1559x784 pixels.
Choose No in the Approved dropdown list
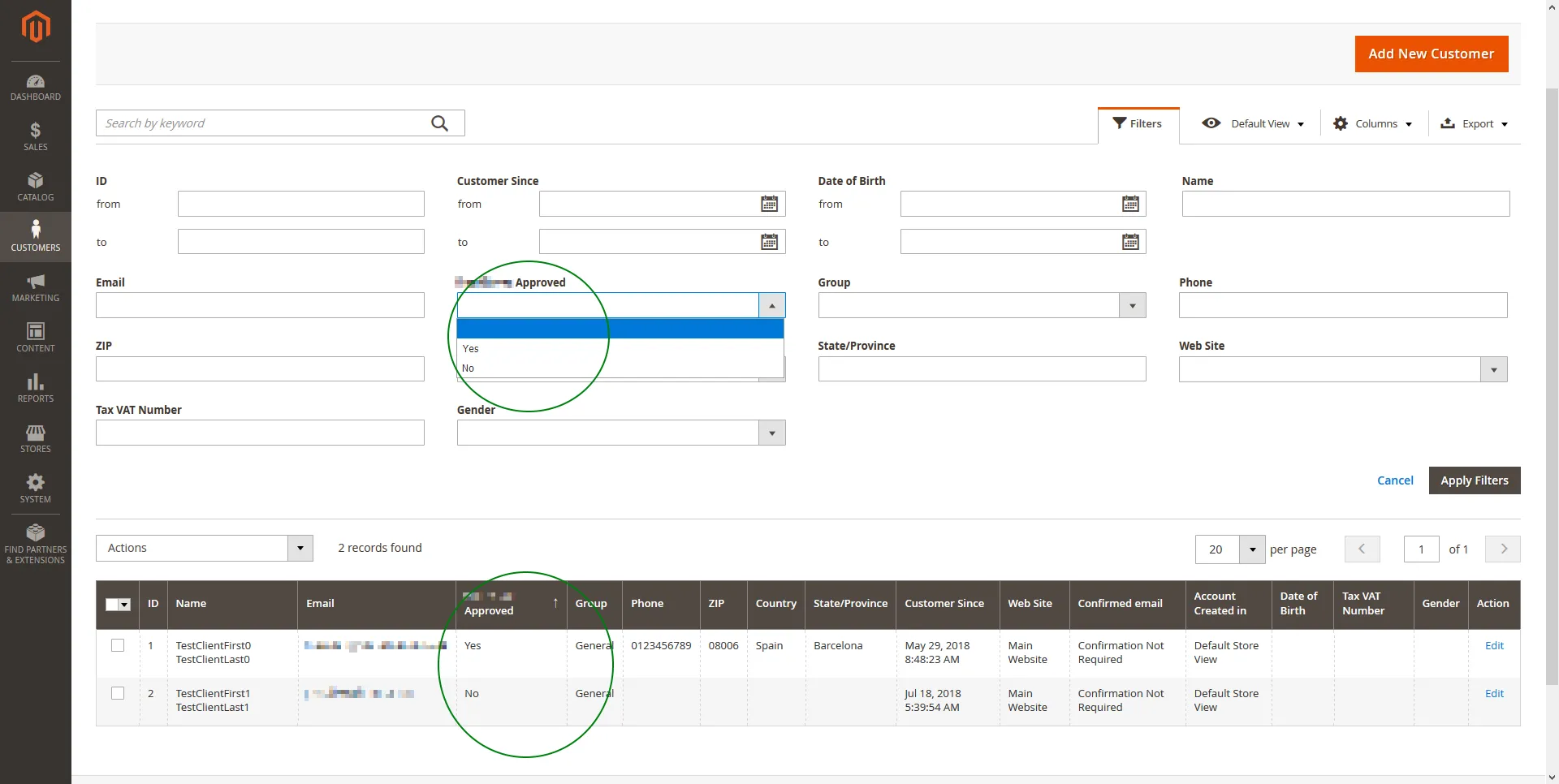coord(620,368)
